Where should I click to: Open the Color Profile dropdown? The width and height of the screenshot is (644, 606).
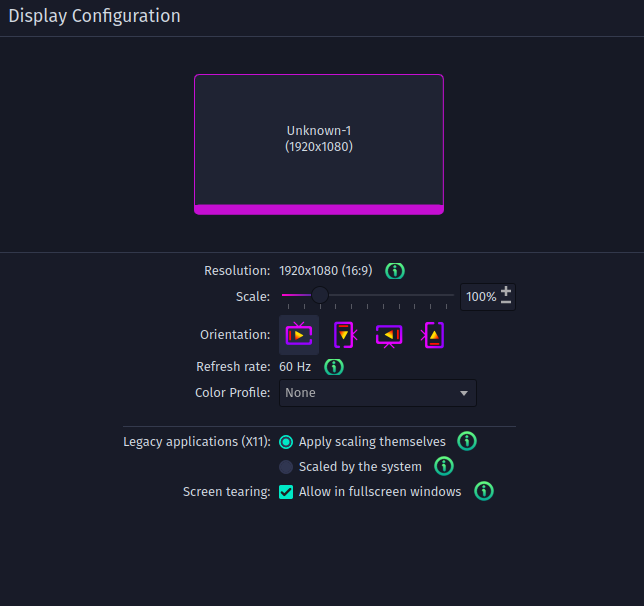(x=377, y=393)
